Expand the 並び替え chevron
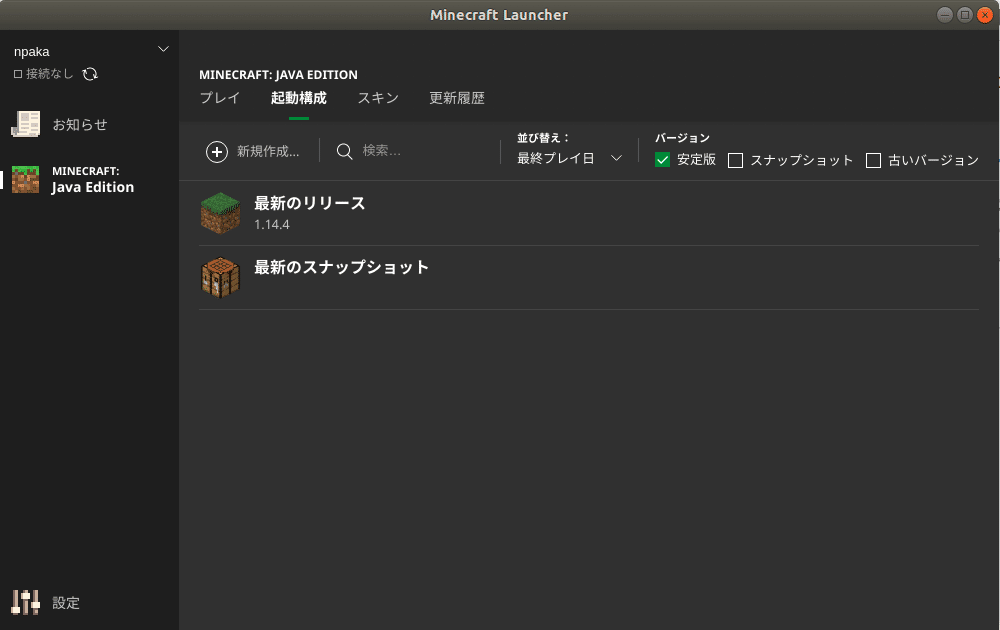Screen dimensions: 1000x630 pos(617,158)
